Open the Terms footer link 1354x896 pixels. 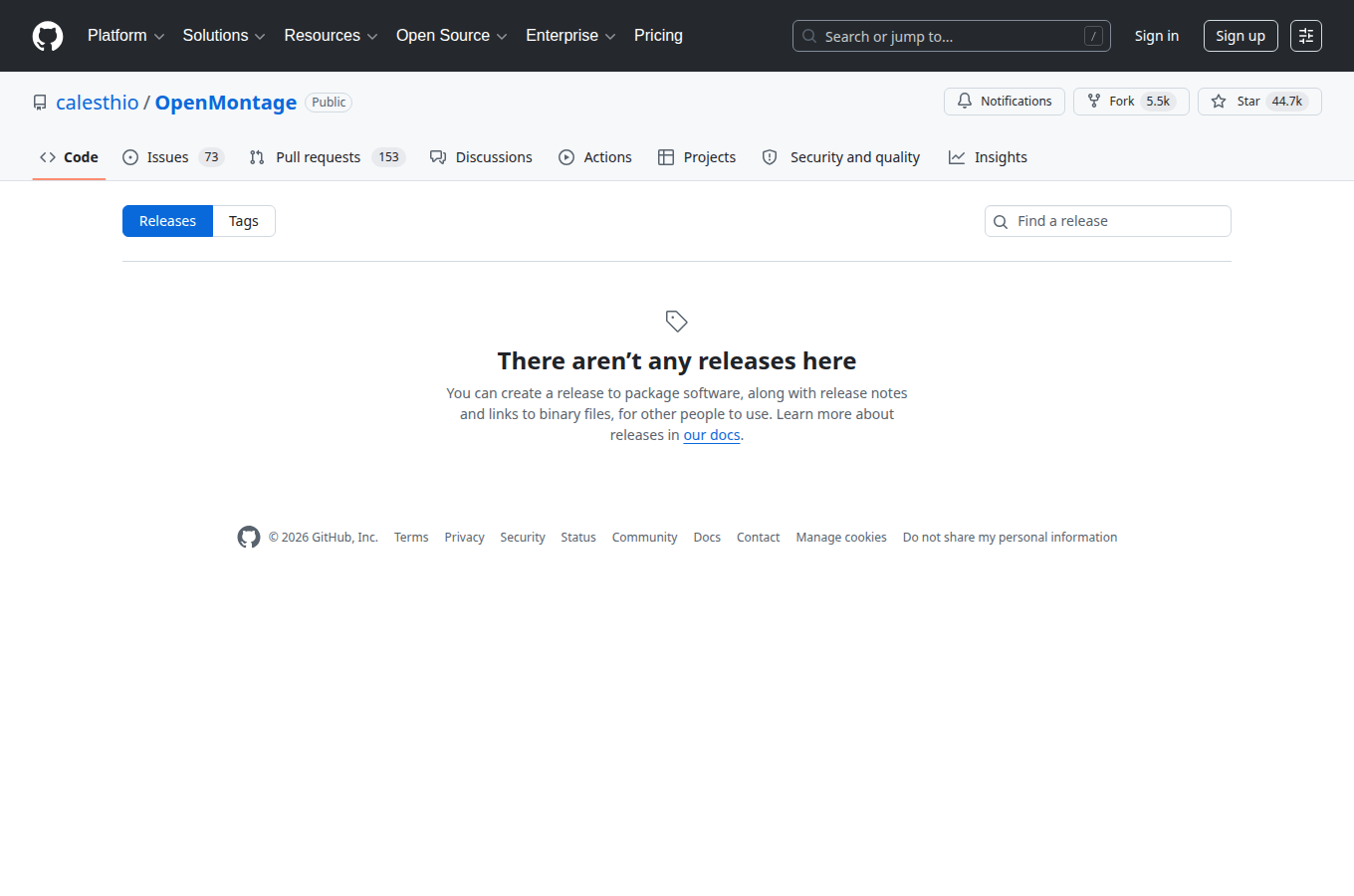(x=411, y=538)
